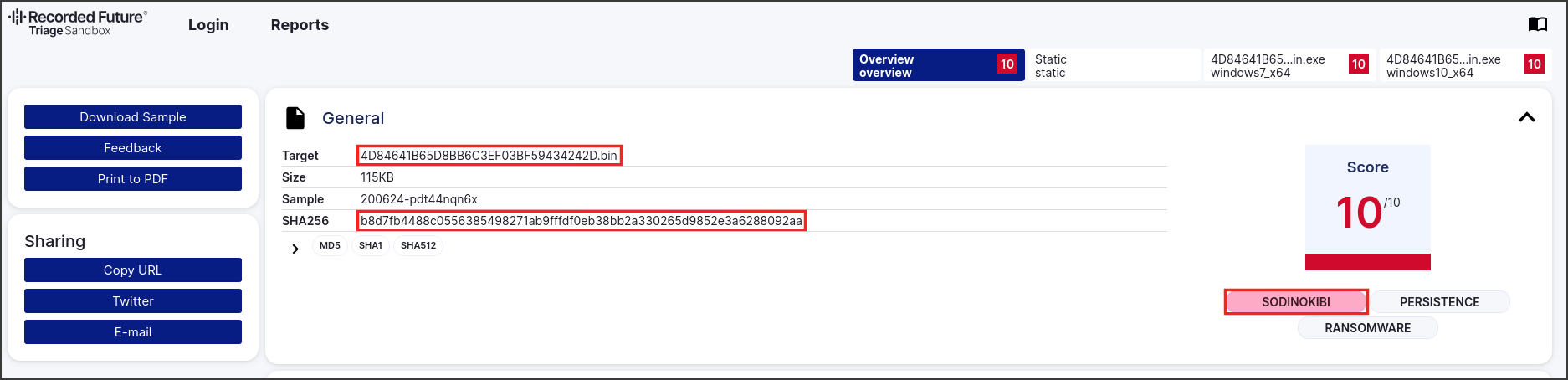Click the Sharing heading
Screen dimensions: 1568x380
click(x=54, y=242)
